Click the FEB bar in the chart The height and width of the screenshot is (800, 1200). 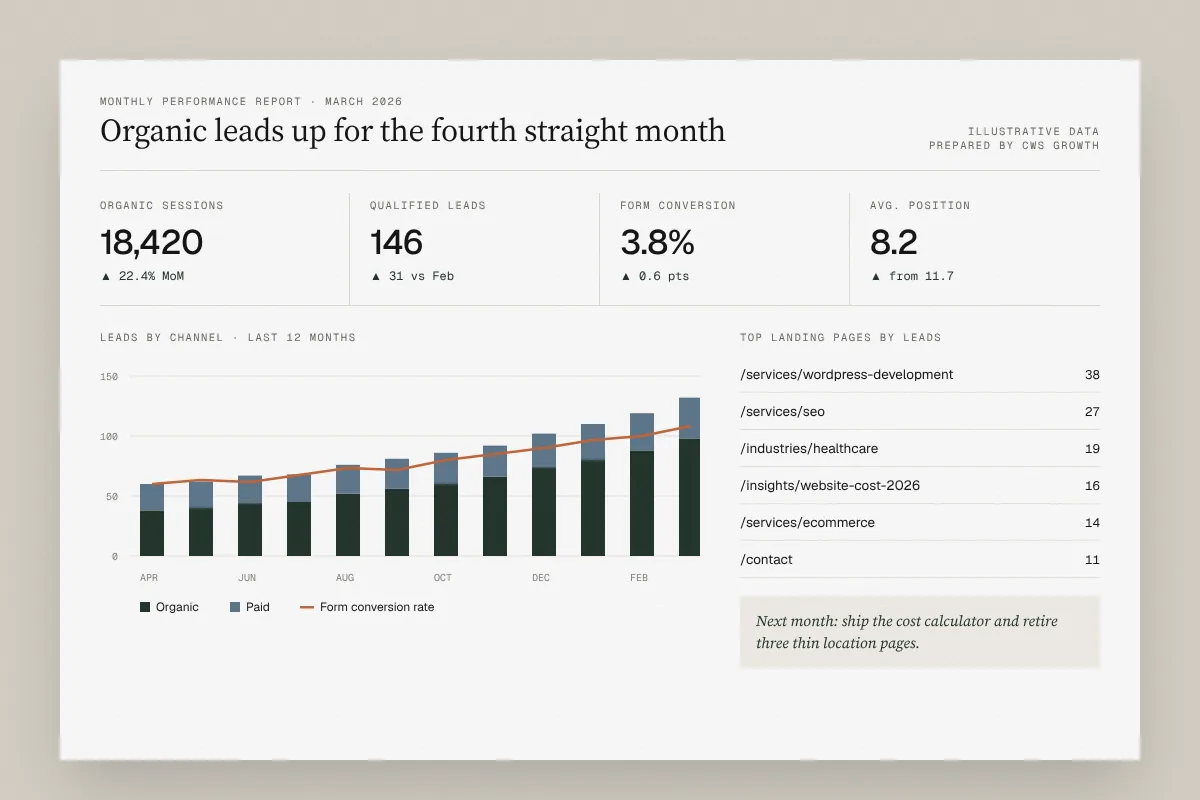pyautogui.click(x=642, y=485)
